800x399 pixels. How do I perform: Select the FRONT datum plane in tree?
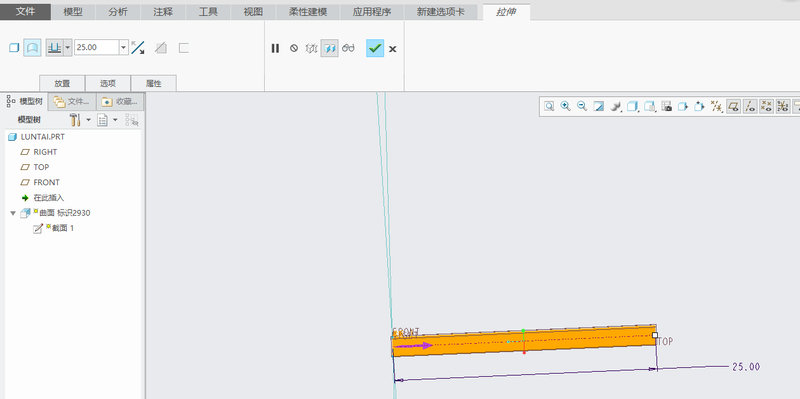(46, 182)
